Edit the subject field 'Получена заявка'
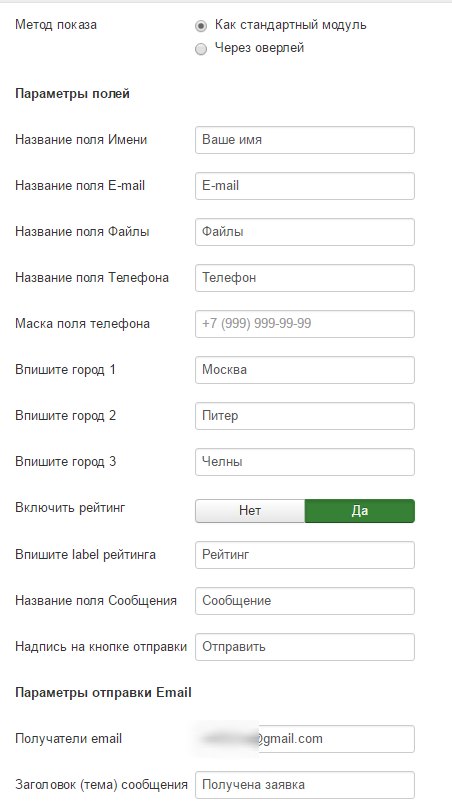Viewport: 452px width, 812px height. tap(305, 785)
